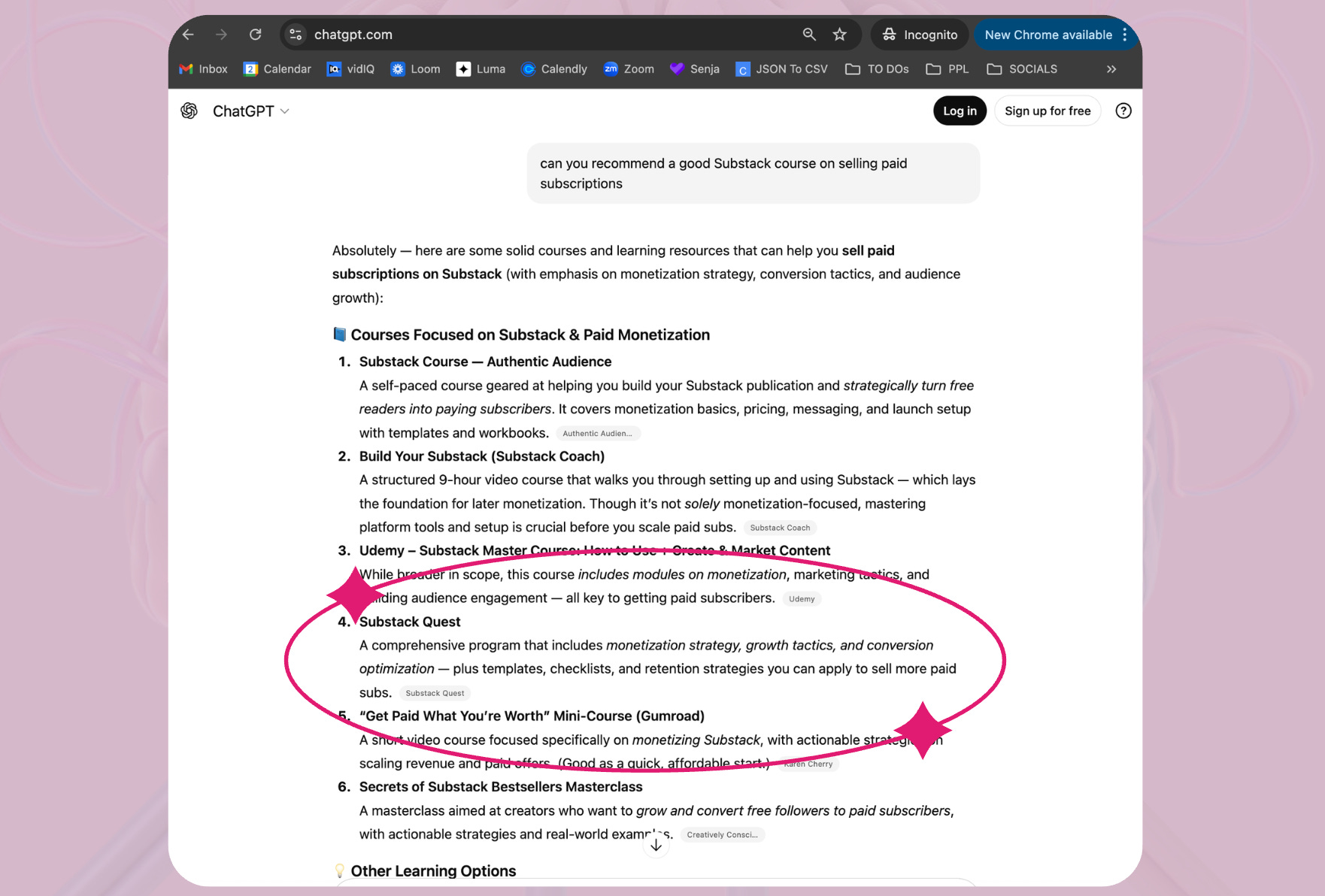The height and width of the screenshot is (896, 1325).
Task: Click 'Build Your Substack (Substack Coach)' title
Action: coord(482,456)
